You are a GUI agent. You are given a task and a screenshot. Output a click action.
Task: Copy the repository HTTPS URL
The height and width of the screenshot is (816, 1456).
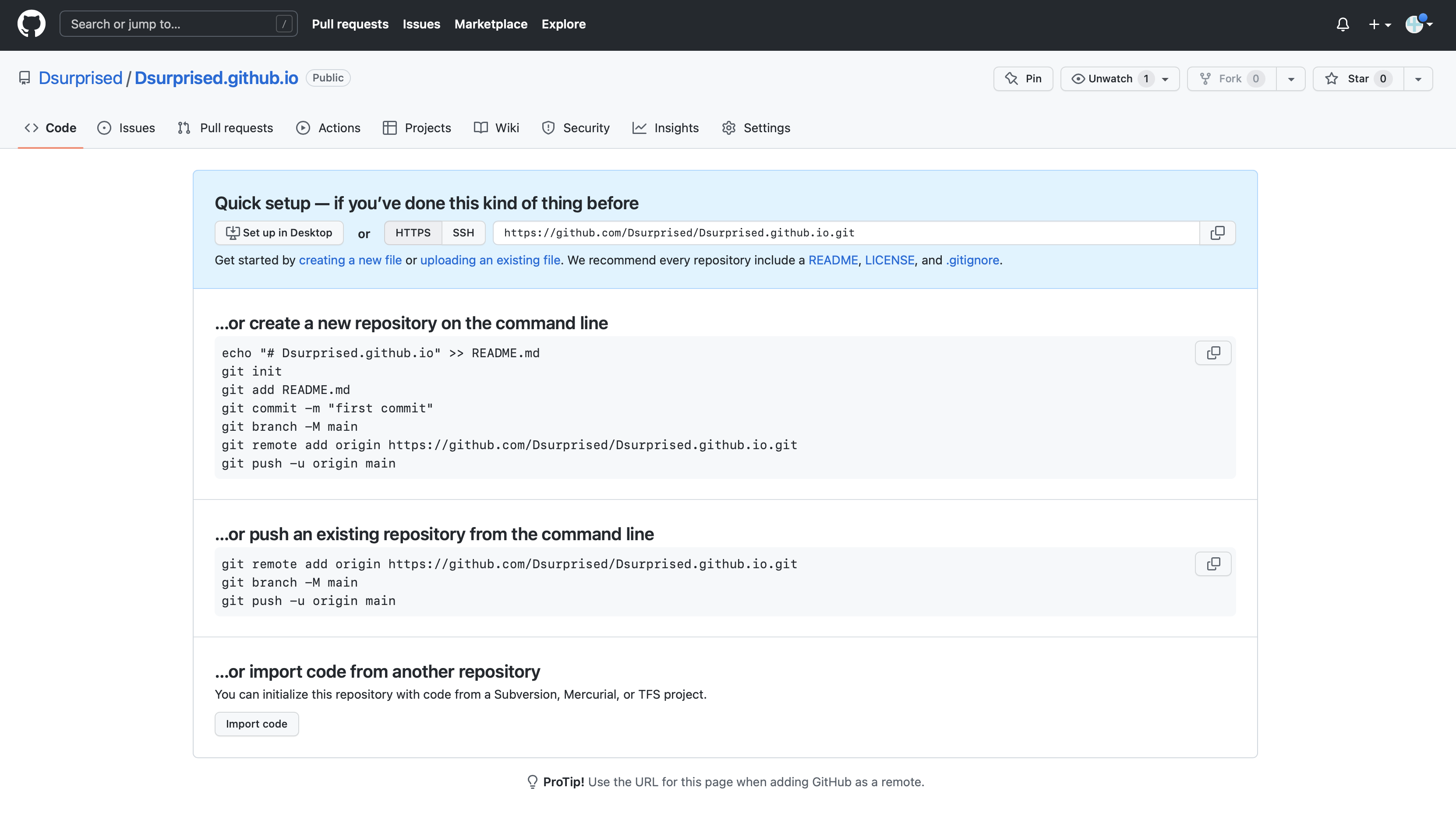coord(1217,232)
